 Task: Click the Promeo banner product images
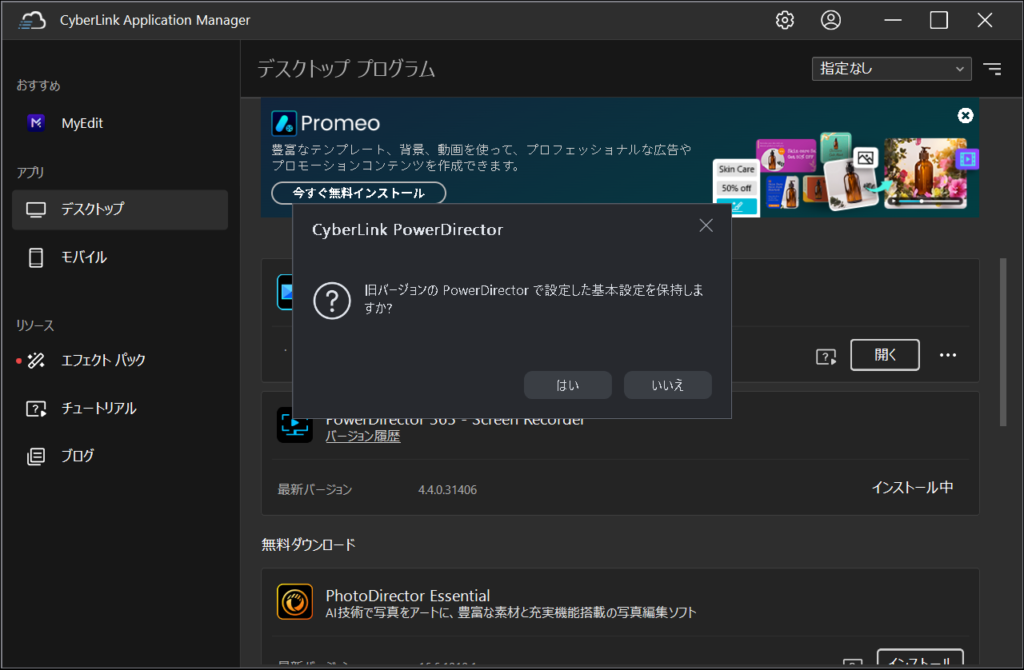846,174
